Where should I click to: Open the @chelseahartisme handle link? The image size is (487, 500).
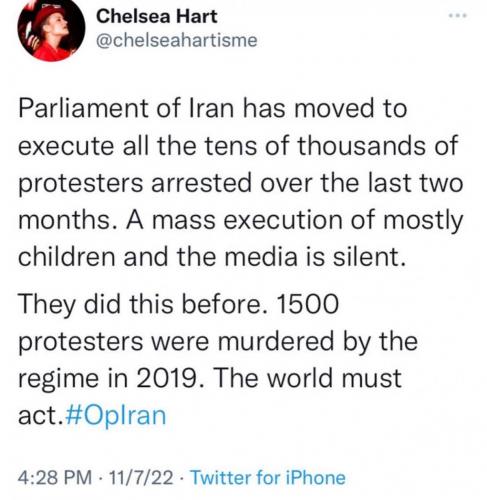click(177, 41)
